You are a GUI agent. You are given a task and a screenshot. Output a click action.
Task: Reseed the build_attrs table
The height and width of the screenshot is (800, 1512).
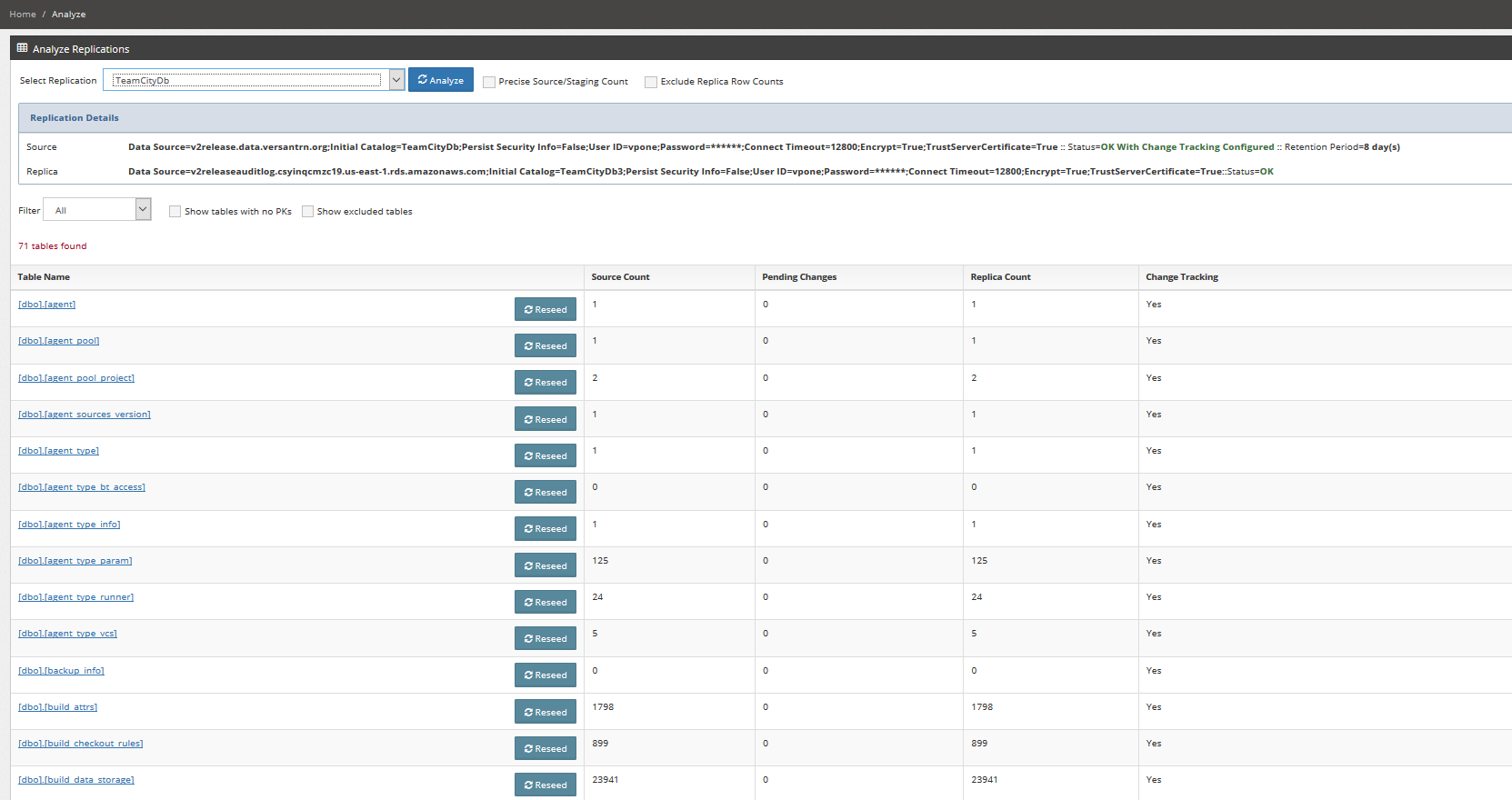point(546,712)
